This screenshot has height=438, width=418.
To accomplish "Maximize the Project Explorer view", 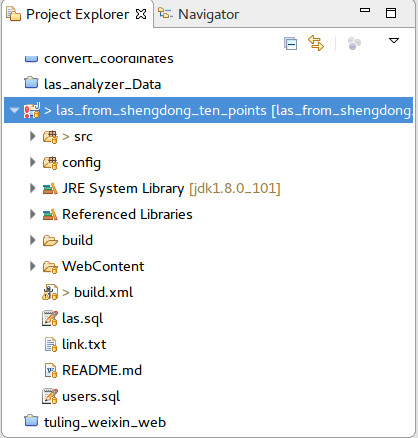I will [x=391, y=13].
